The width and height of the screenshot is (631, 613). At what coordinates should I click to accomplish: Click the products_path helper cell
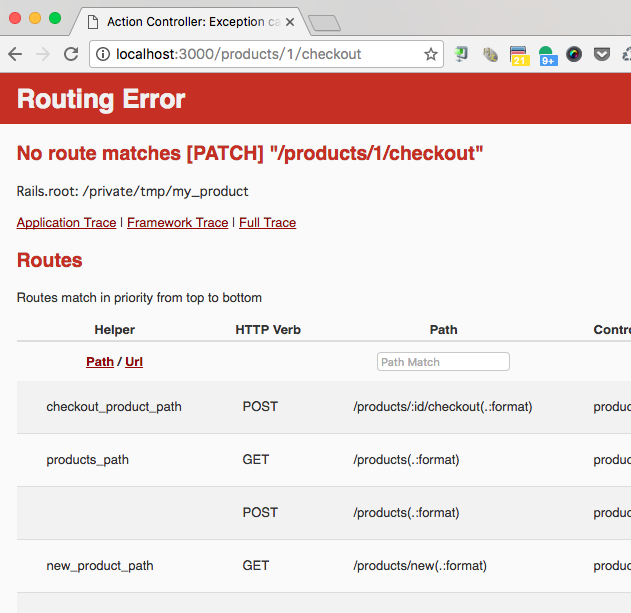[88, 460]
